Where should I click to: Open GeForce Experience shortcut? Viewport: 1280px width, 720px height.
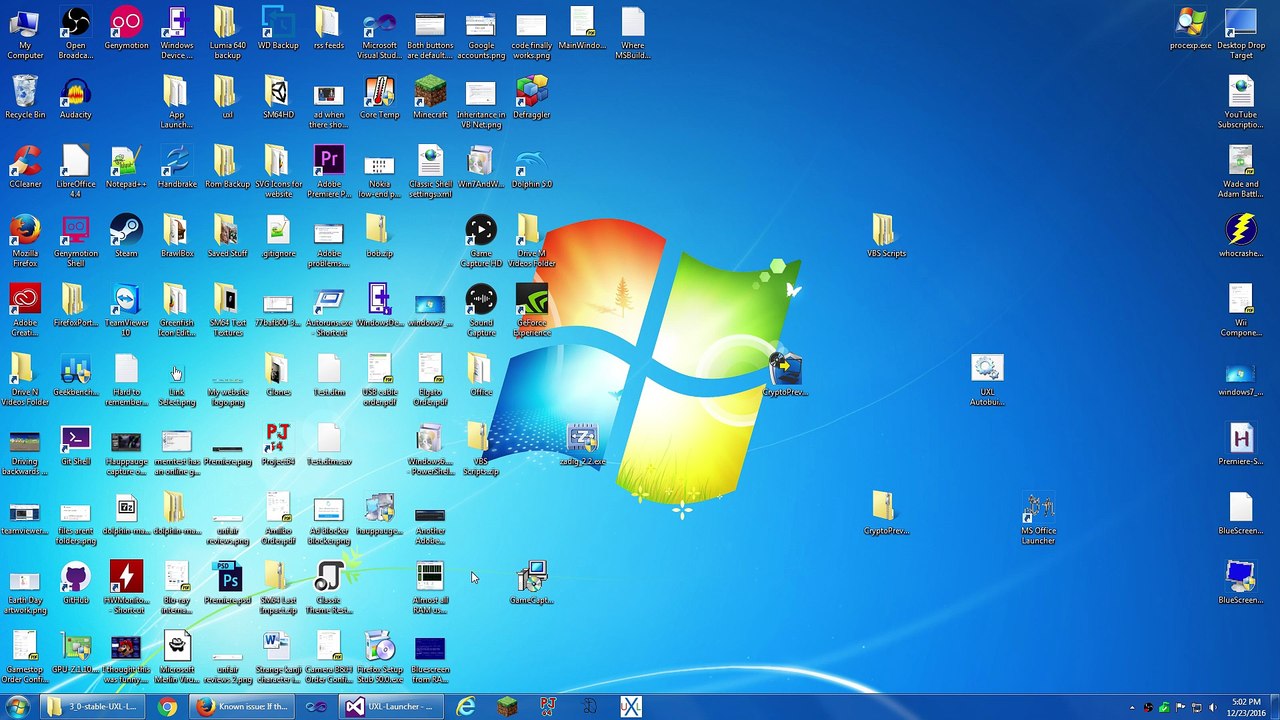pos(531,310)
